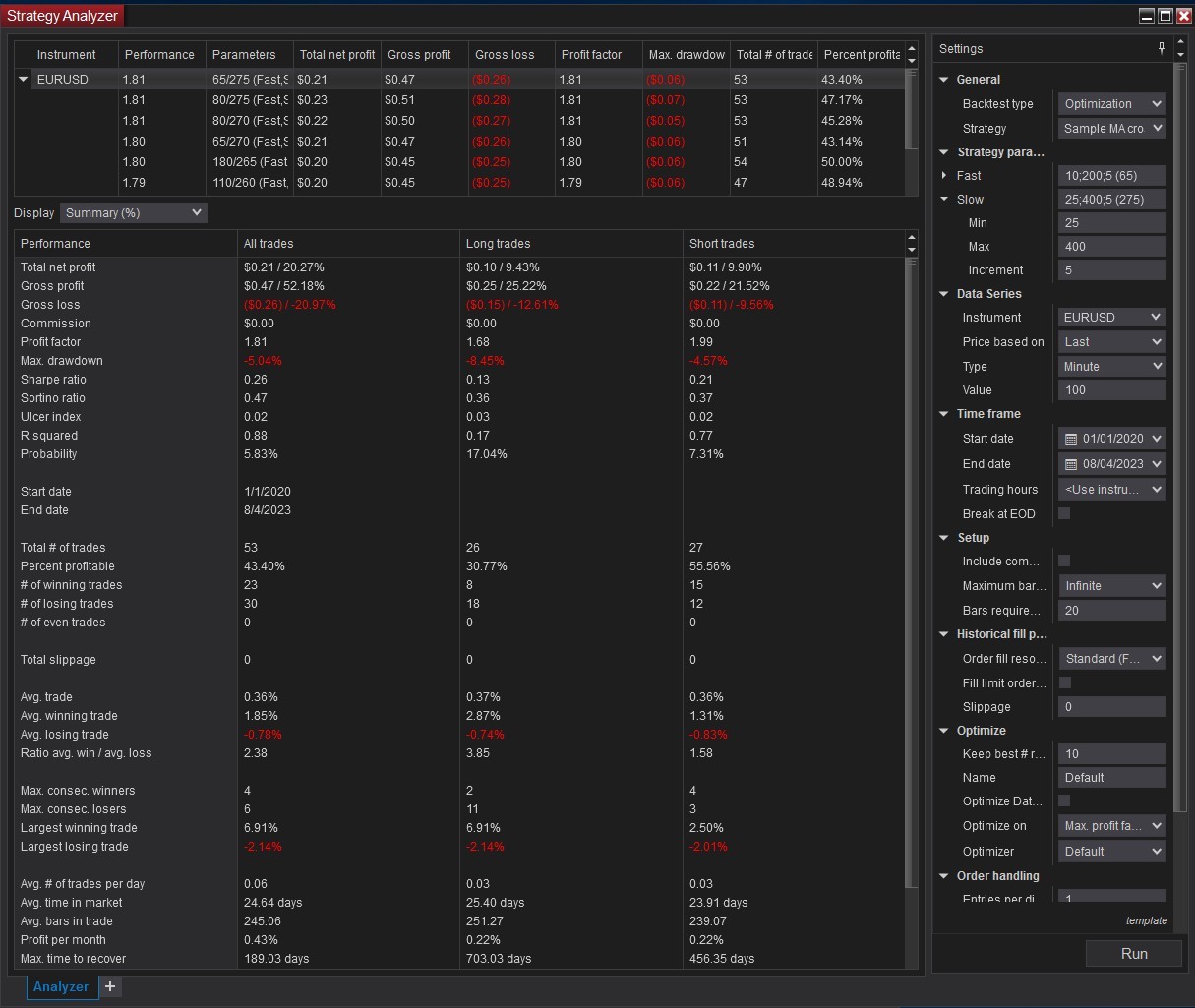Toggle Fill limit orders on touch checkbox
The width and height of the screenshot is (1195, 1008).
coord(1064,682)
